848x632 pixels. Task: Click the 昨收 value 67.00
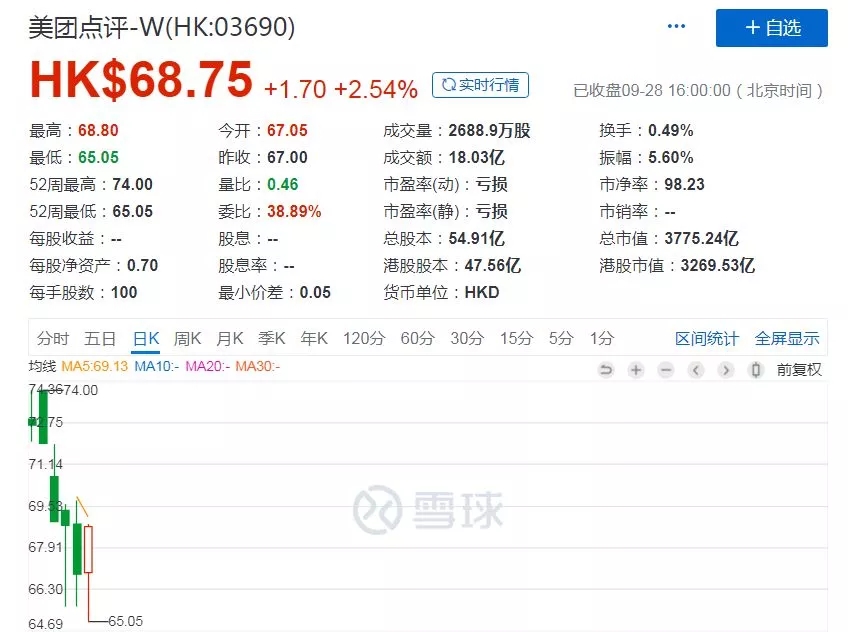[287, 157]
